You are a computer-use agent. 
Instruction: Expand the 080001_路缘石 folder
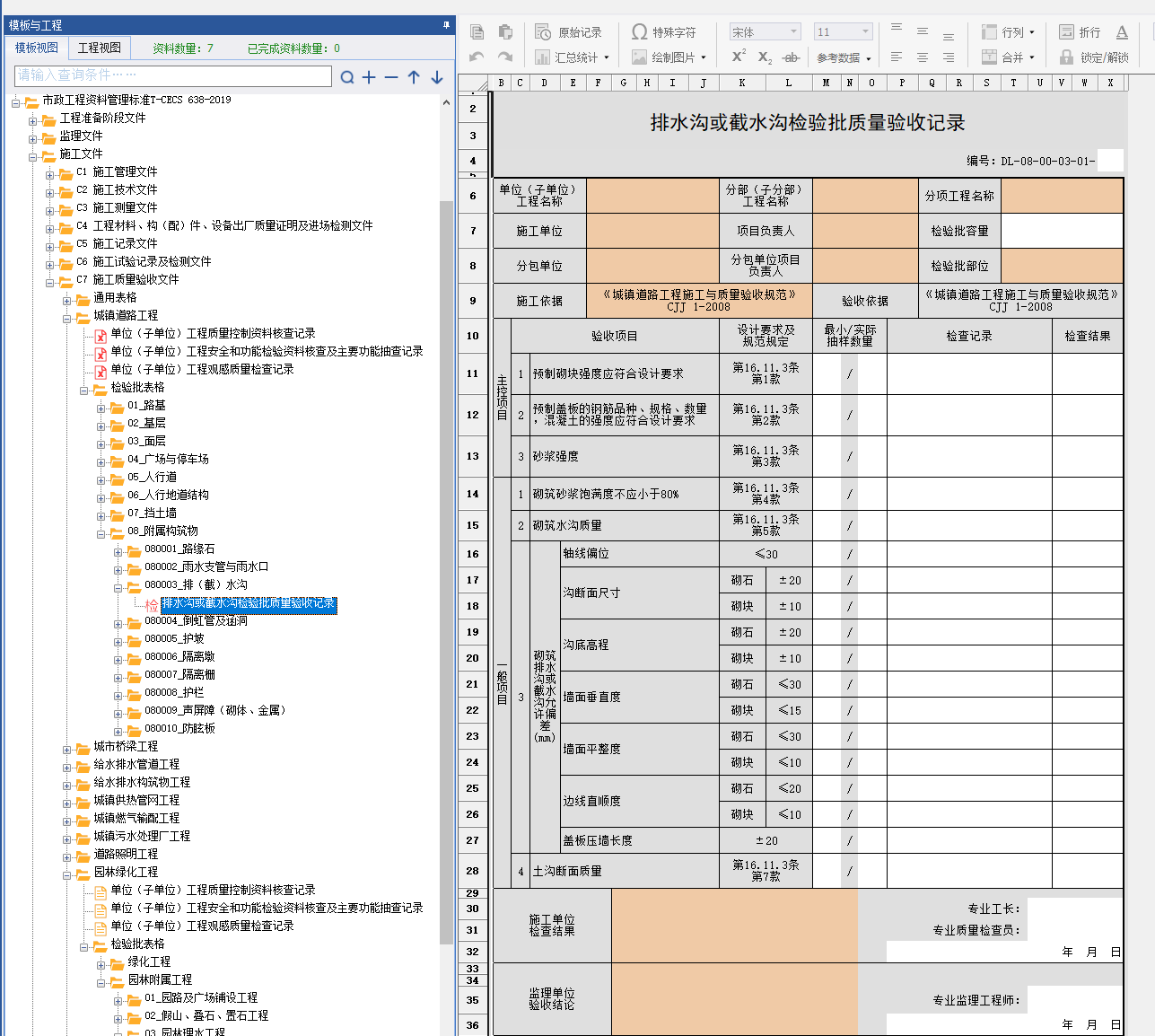(x=118, y=552)
